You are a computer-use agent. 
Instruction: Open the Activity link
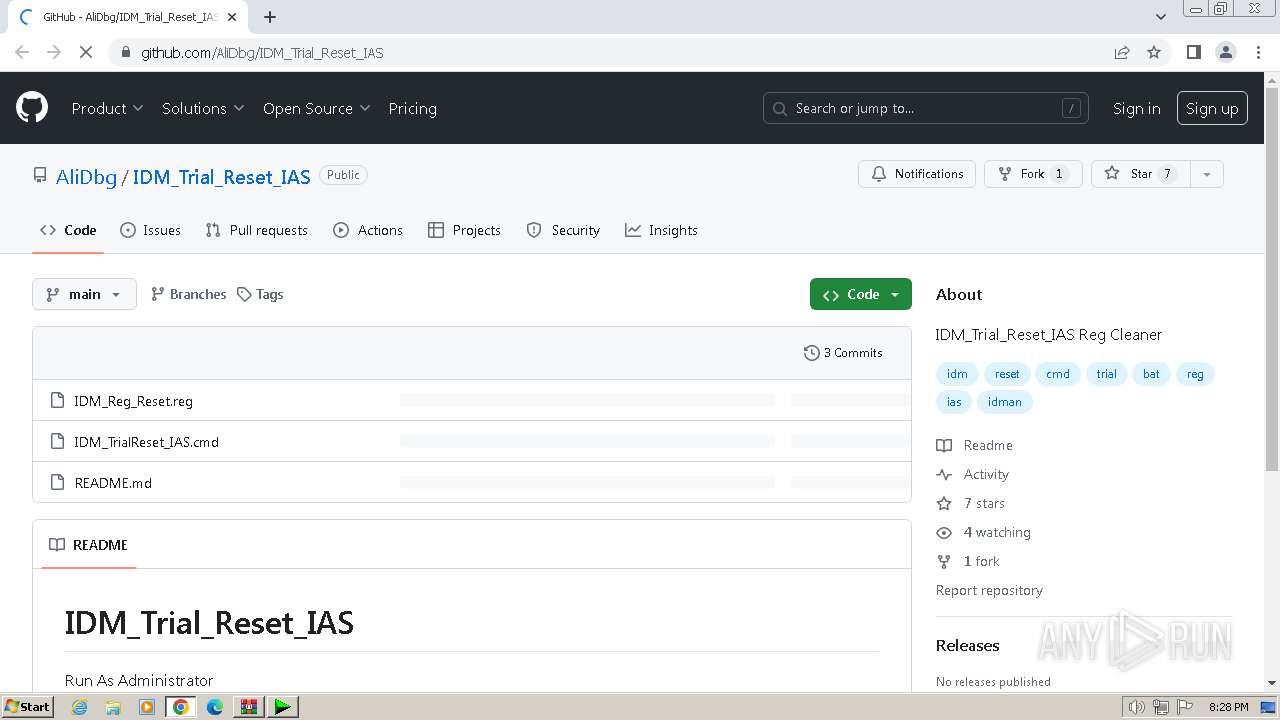pos(973,474)
